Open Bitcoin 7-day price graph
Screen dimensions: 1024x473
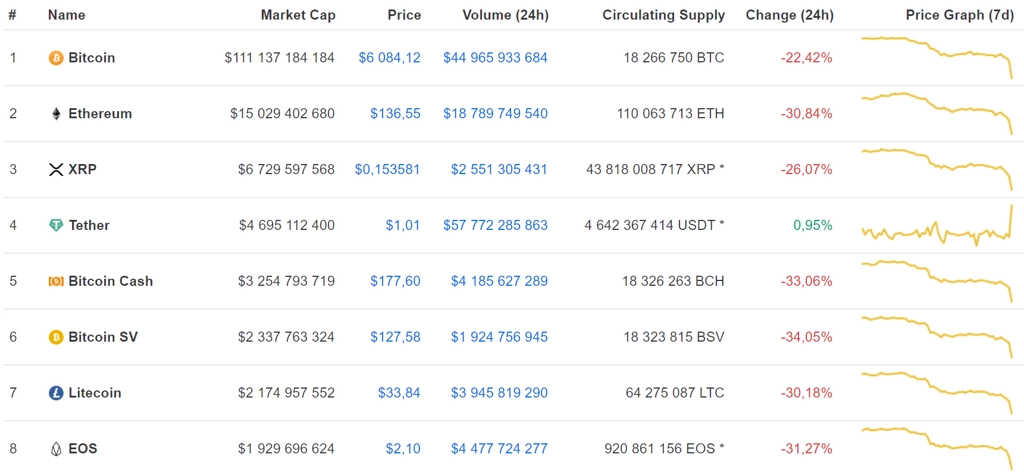pyautogui.click(x=936, y=57)
